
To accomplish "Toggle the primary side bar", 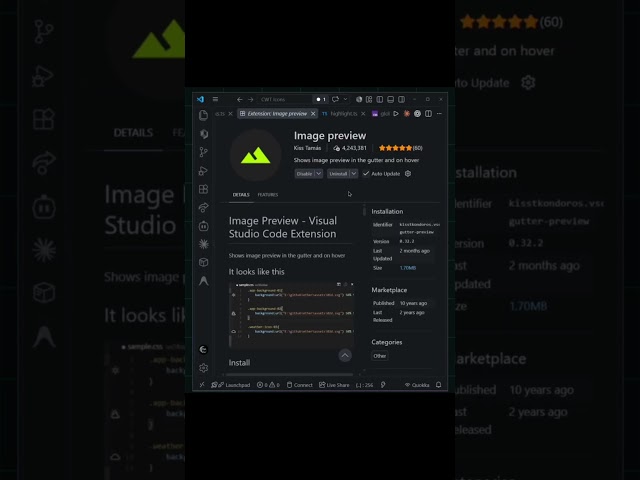I will click(x=380, y=99).
